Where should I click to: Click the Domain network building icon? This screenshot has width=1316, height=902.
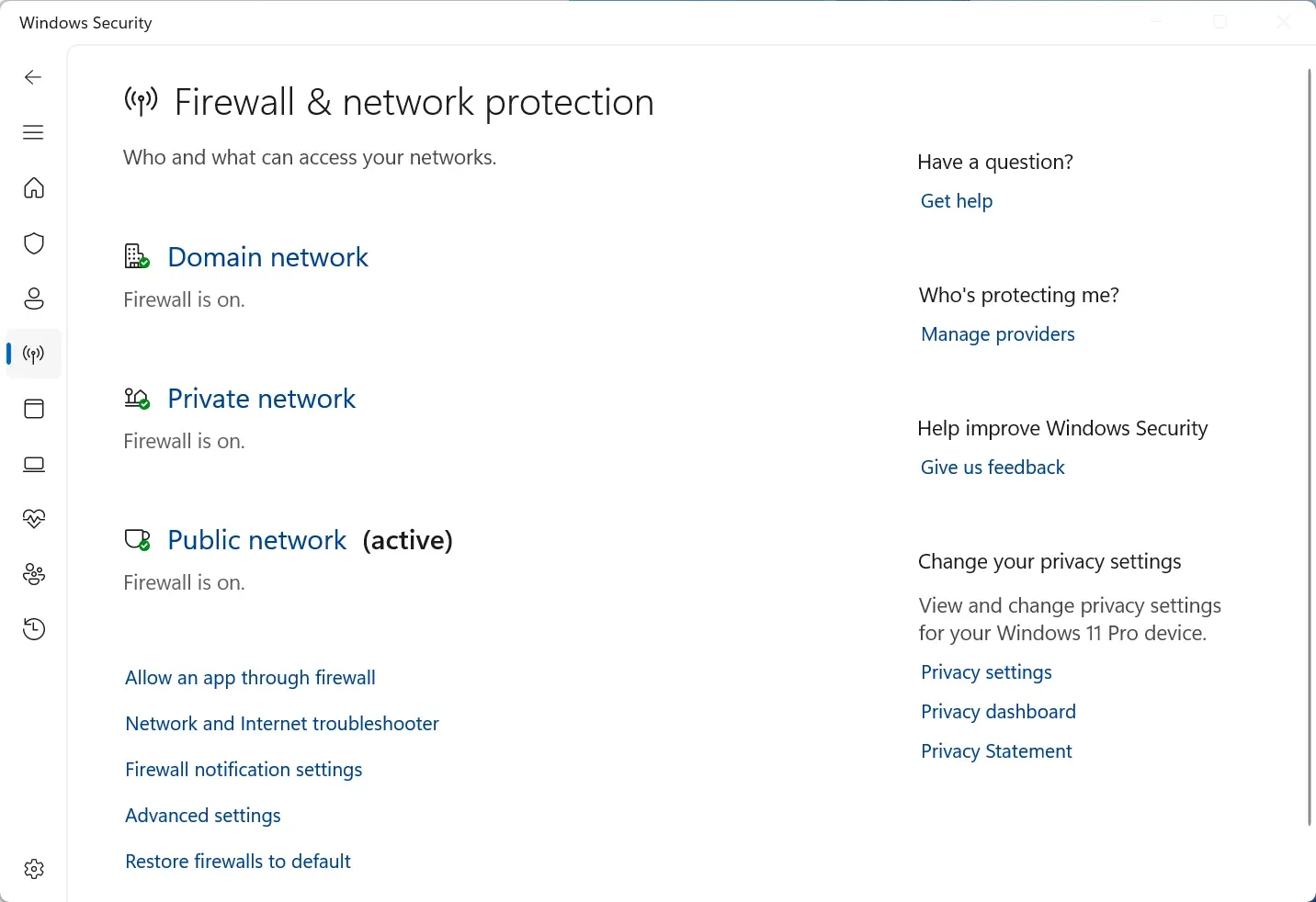(136, 256)
